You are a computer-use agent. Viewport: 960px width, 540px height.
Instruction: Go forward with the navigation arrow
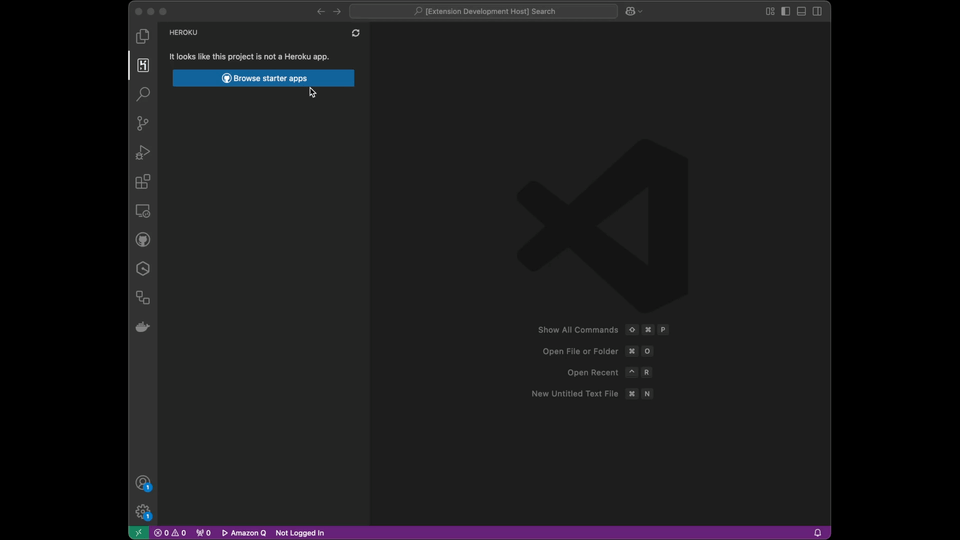point(337,11)
